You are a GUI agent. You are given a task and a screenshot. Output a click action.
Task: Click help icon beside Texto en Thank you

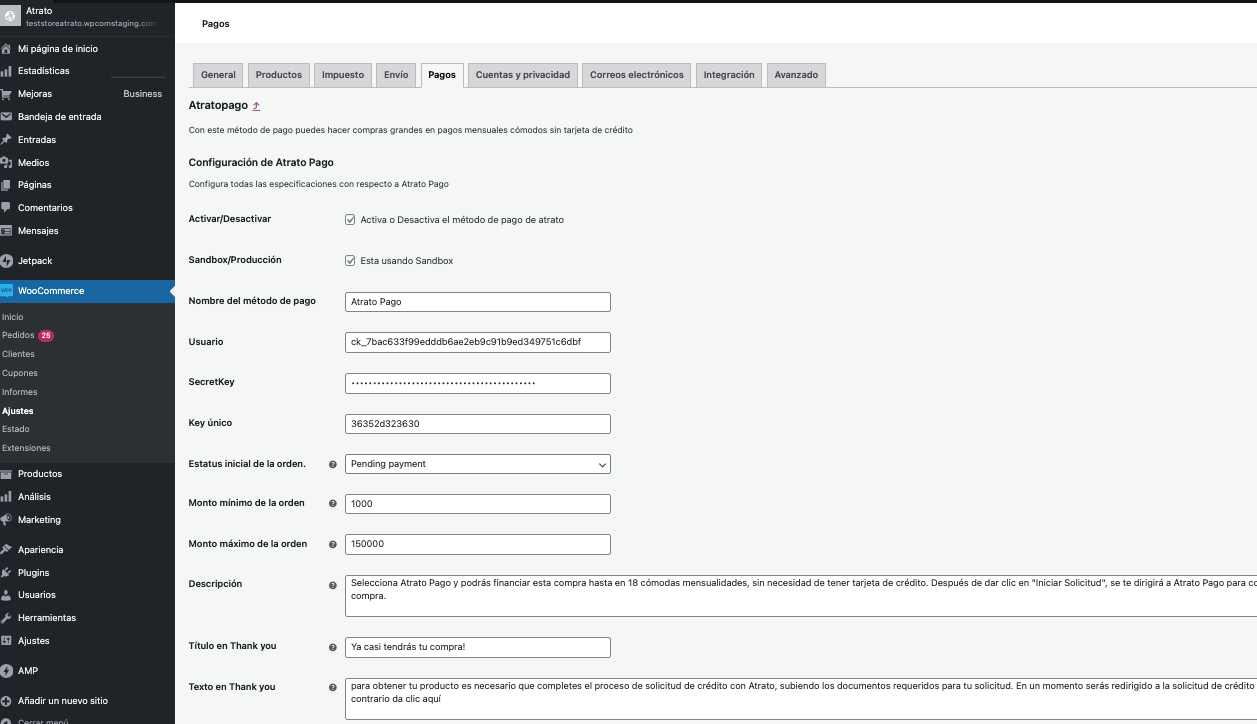coord(333,688)
